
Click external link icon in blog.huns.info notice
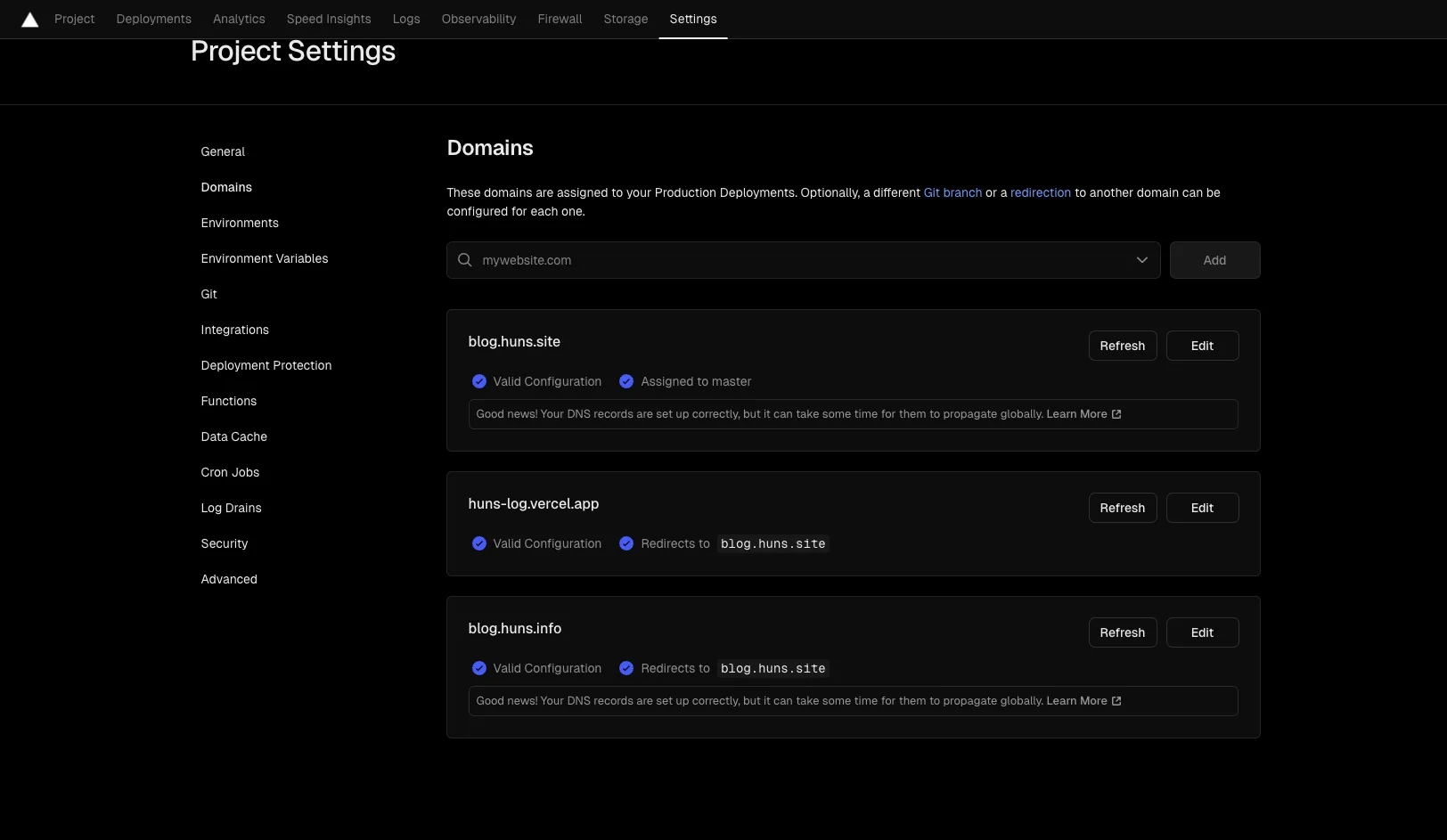(1116, 701)
